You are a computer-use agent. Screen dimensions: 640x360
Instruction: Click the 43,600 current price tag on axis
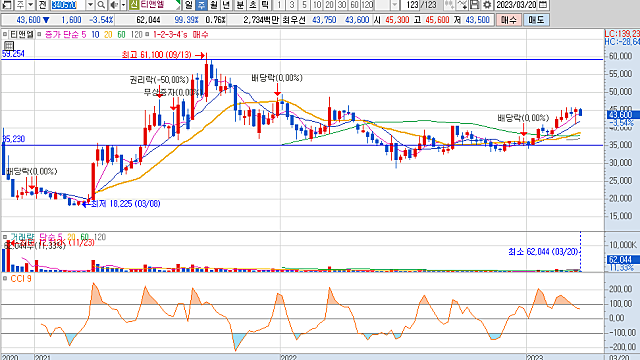point(621,115)
